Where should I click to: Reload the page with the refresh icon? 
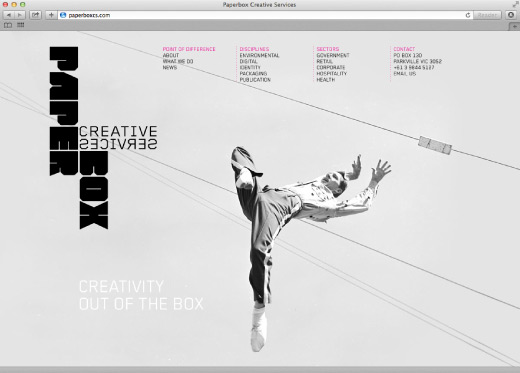pos(468,15)
